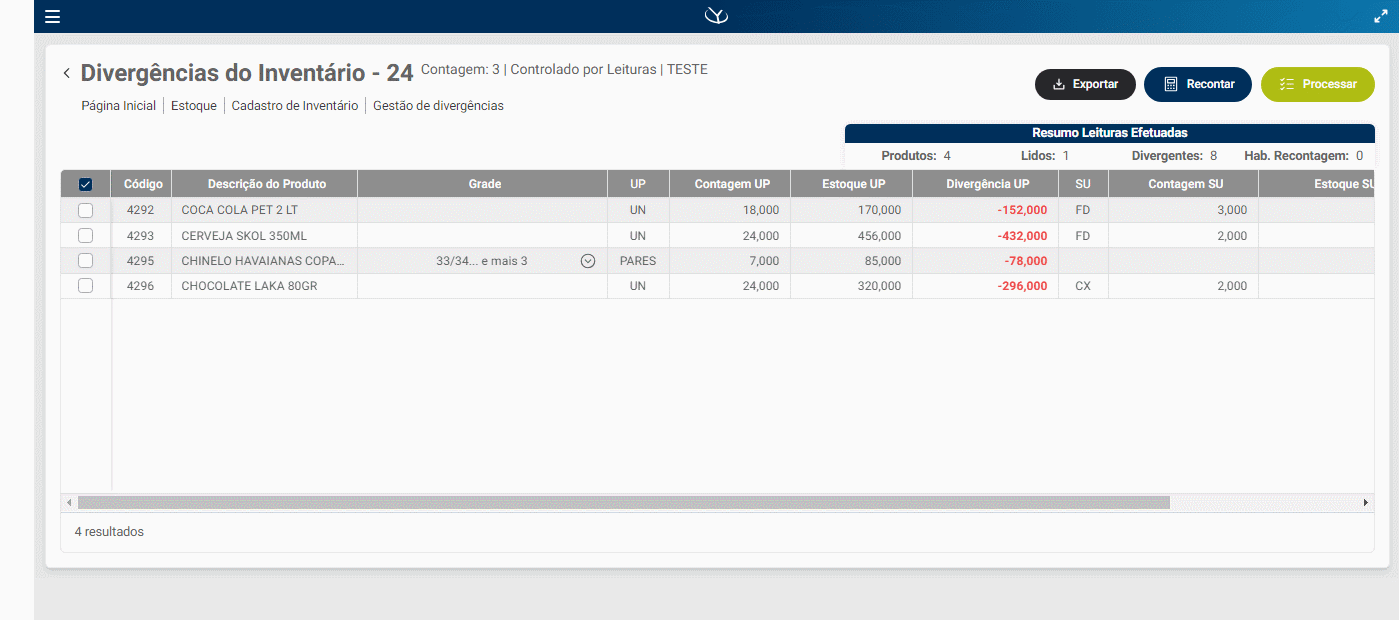1399x620 pixels.
Task: Expand the grade dropdown for Chinelo Havaianas
Action: [x=588, y=261]
